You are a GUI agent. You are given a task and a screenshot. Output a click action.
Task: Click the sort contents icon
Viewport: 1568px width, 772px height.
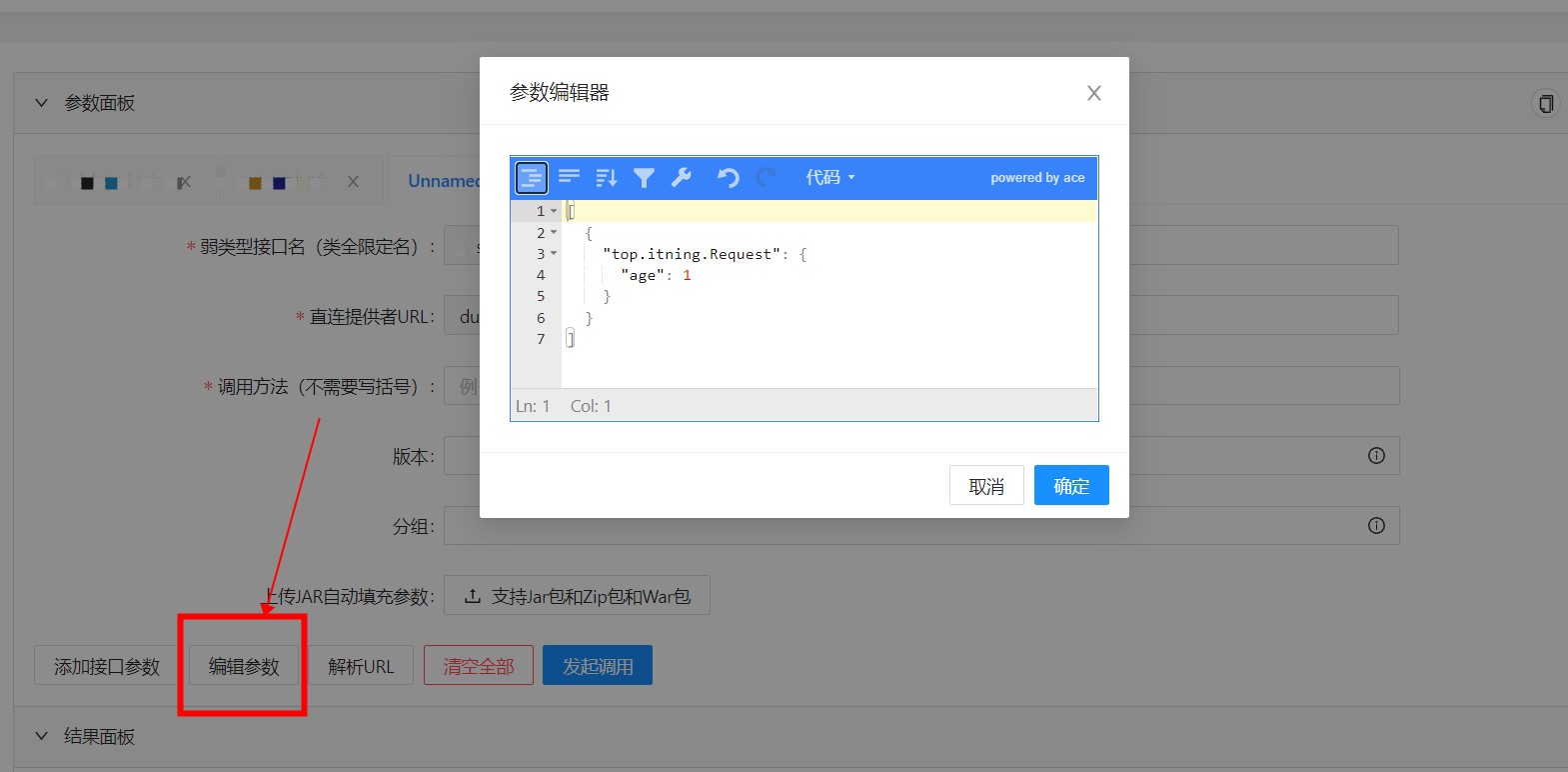pos(607,178)
